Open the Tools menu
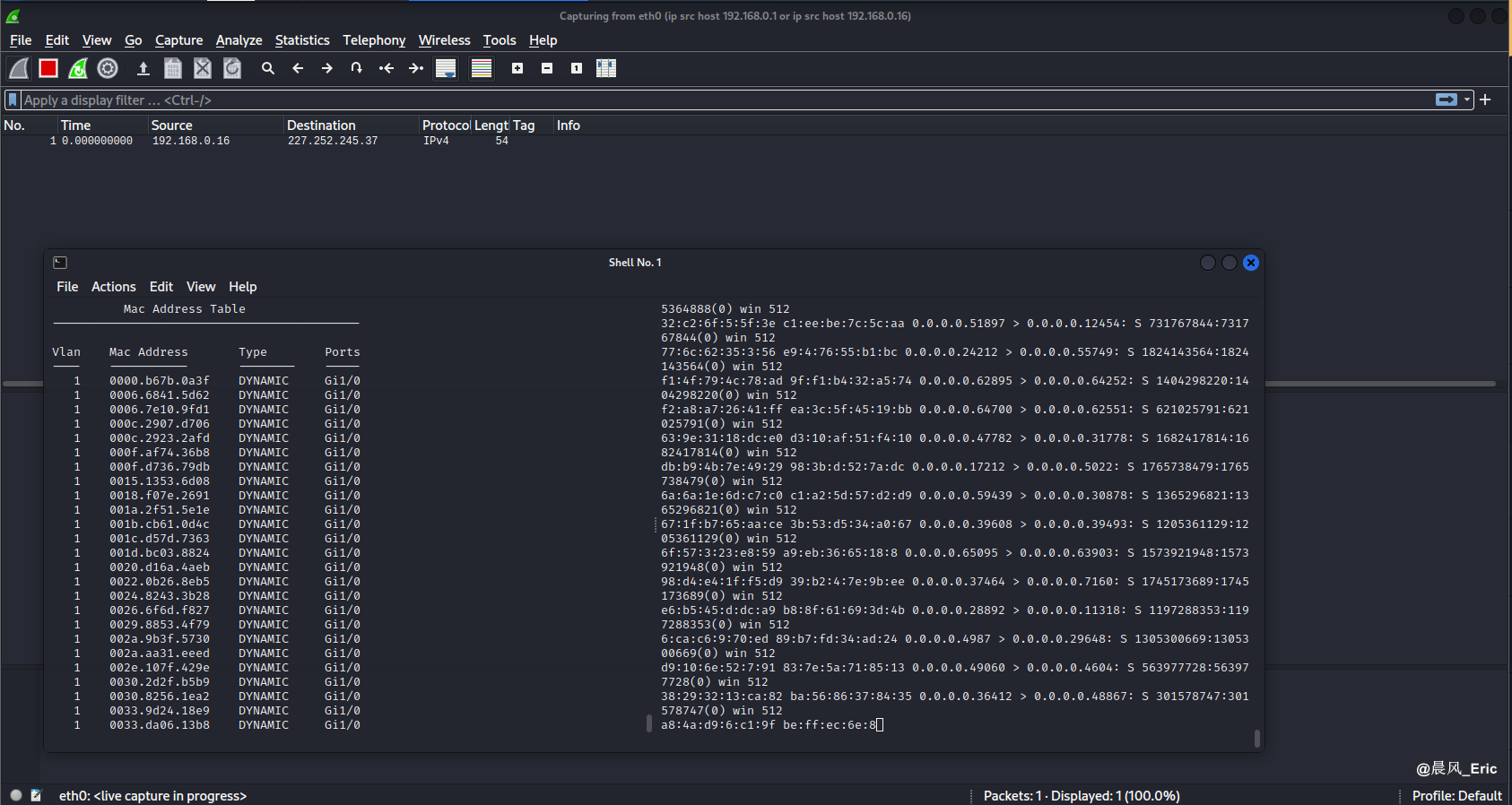Image resolution: width=1512 pixels, height=805 pixels. pos(500,40)
